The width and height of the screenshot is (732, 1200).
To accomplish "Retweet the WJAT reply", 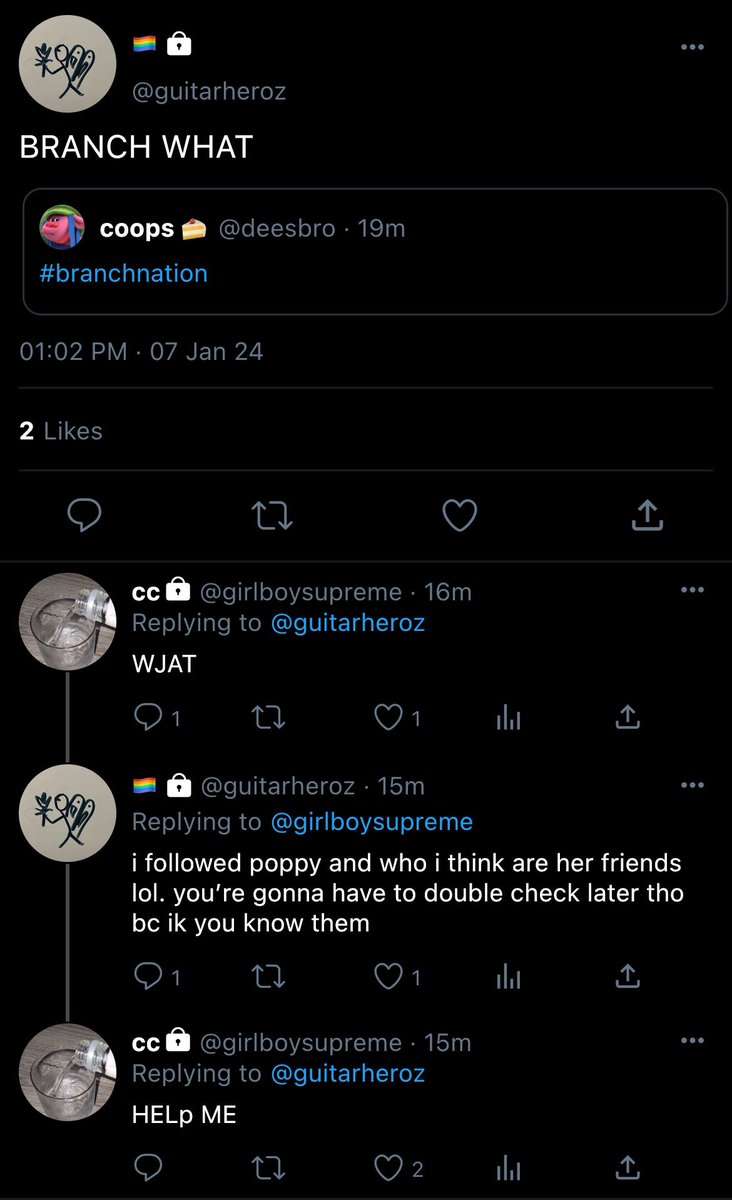I will tap(265, 717).
